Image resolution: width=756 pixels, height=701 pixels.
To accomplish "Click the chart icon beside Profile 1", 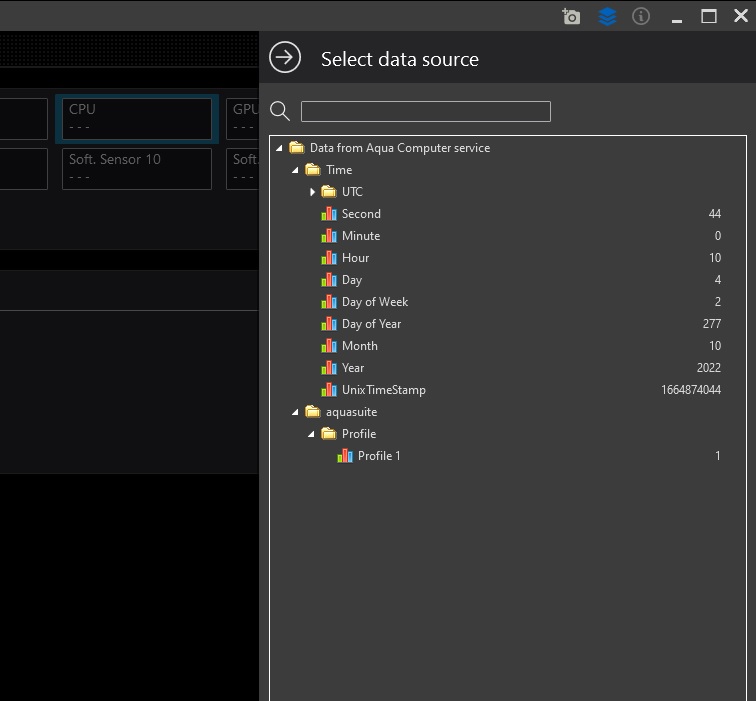I will (x=345, y=456).
